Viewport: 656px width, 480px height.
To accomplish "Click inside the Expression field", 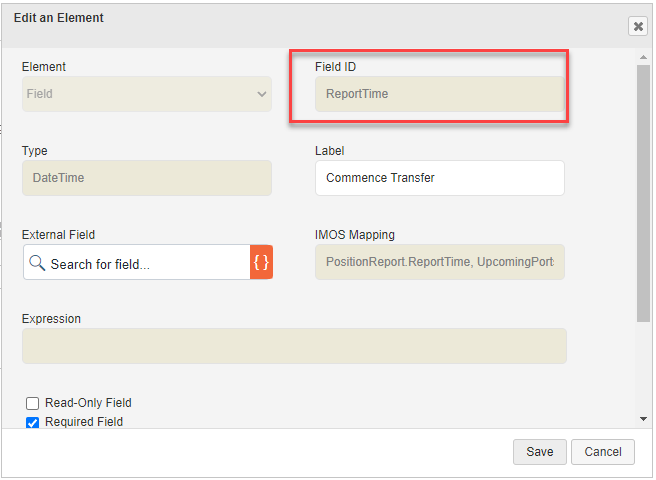I will (x=294, y=346).
